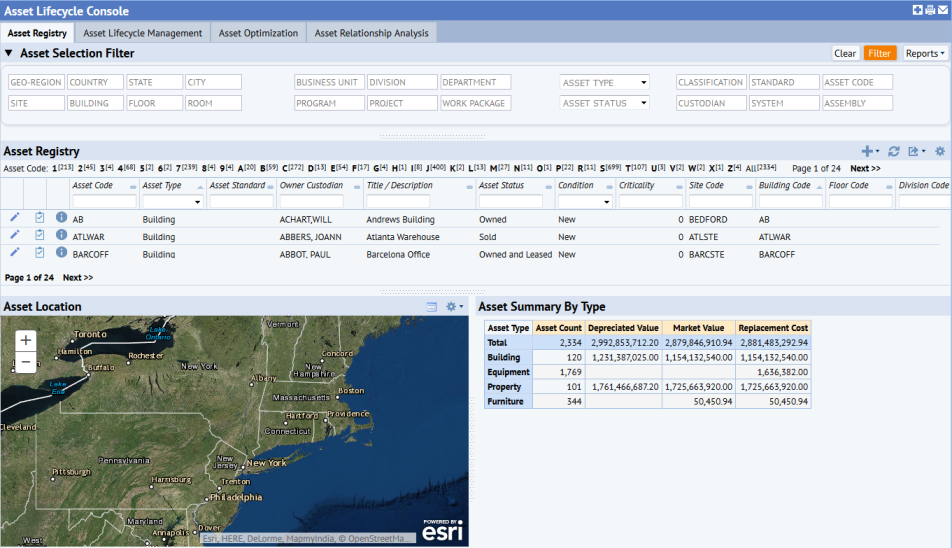
Task: Collapse the Asset Selection Filter section
Action: click(9, 54)
